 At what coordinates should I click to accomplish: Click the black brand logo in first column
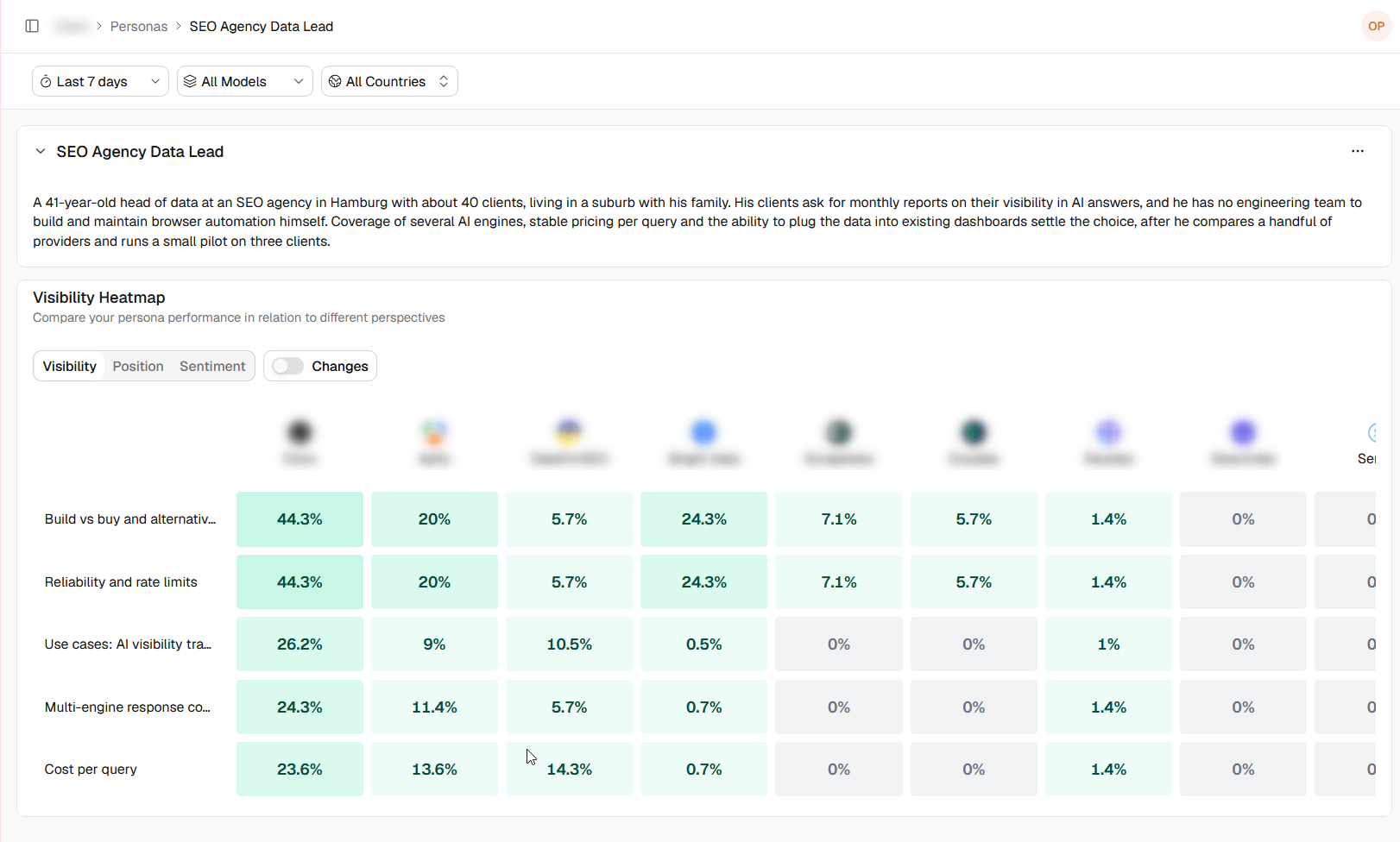click(300, 431)
